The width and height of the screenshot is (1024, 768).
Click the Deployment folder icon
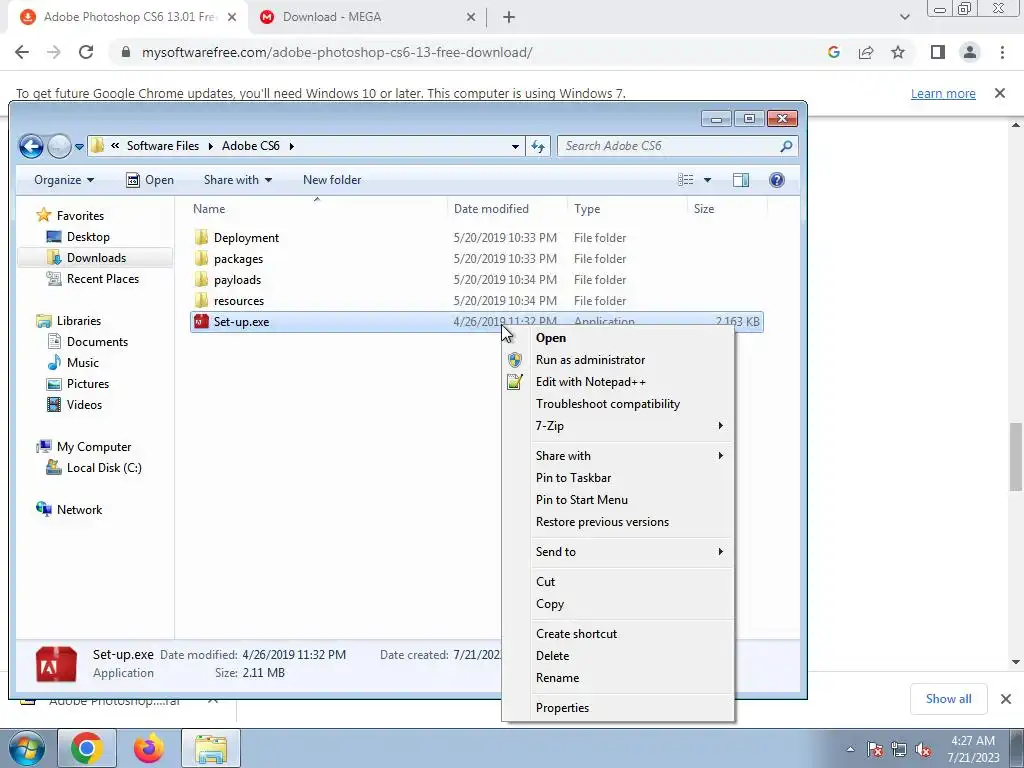tap(201, 237)
